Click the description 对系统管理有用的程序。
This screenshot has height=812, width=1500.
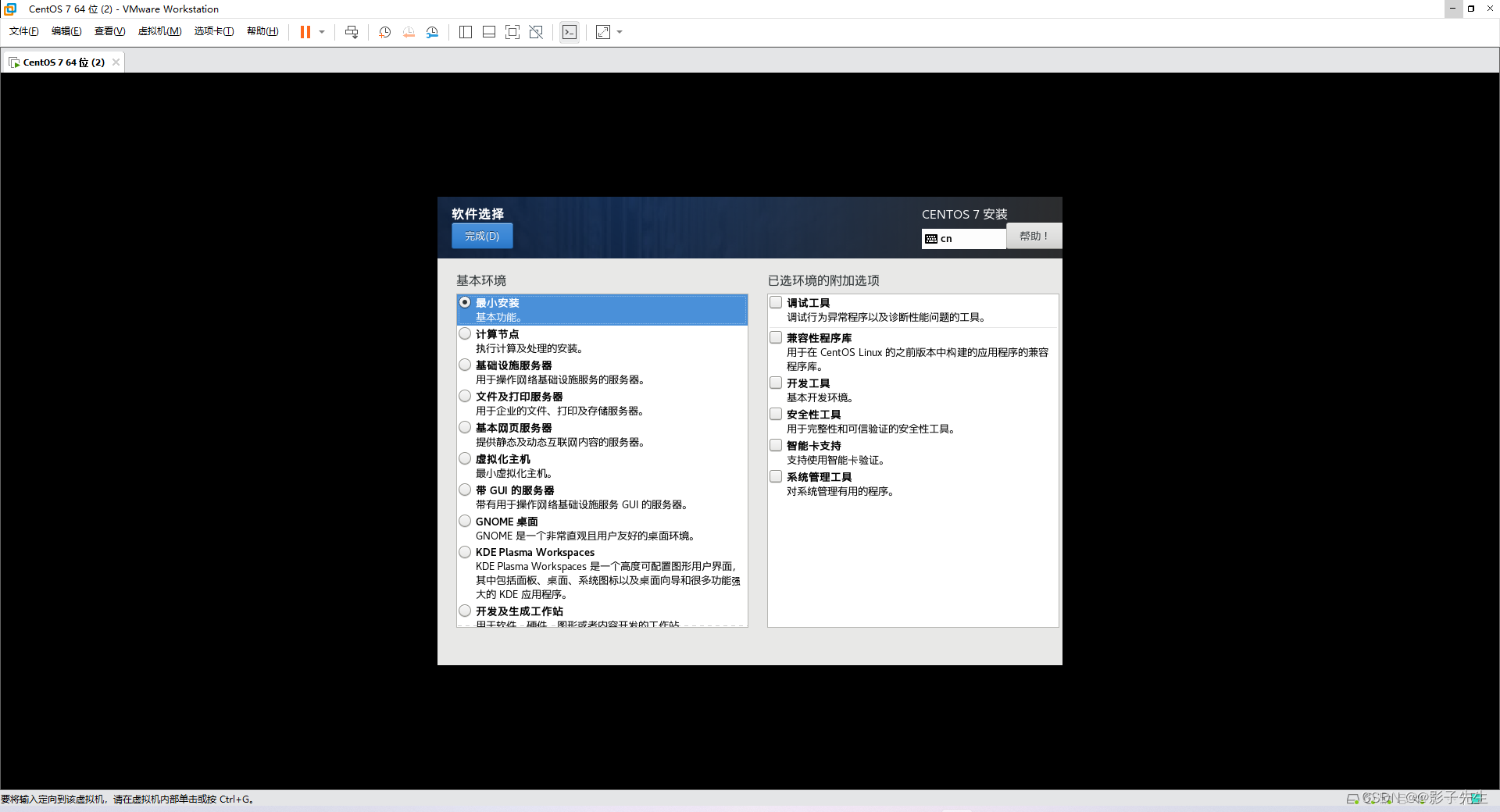[840, 491]
